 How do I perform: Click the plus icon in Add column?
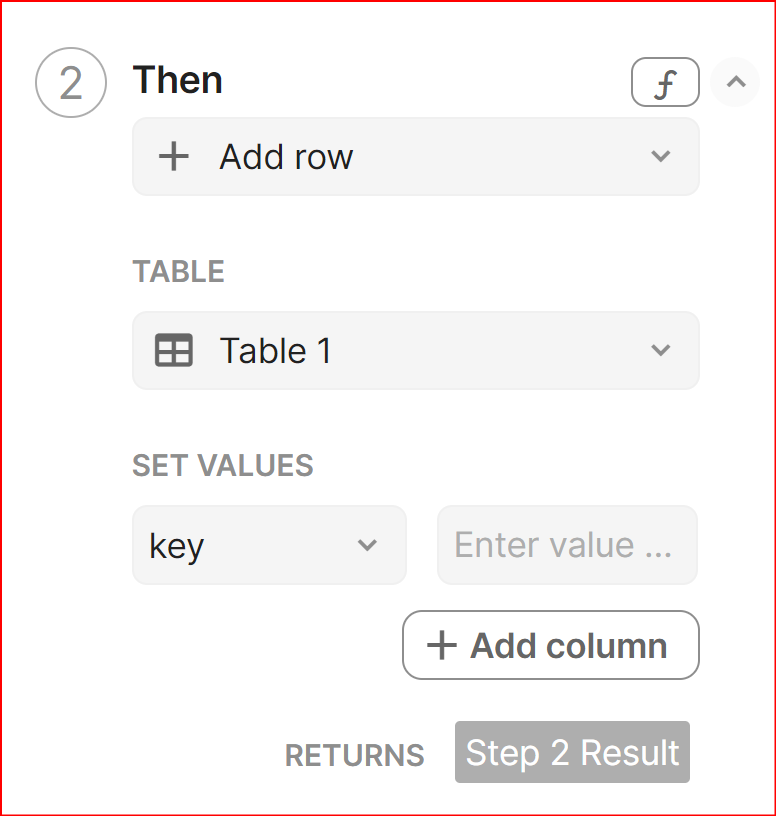(x=441, y=646)
